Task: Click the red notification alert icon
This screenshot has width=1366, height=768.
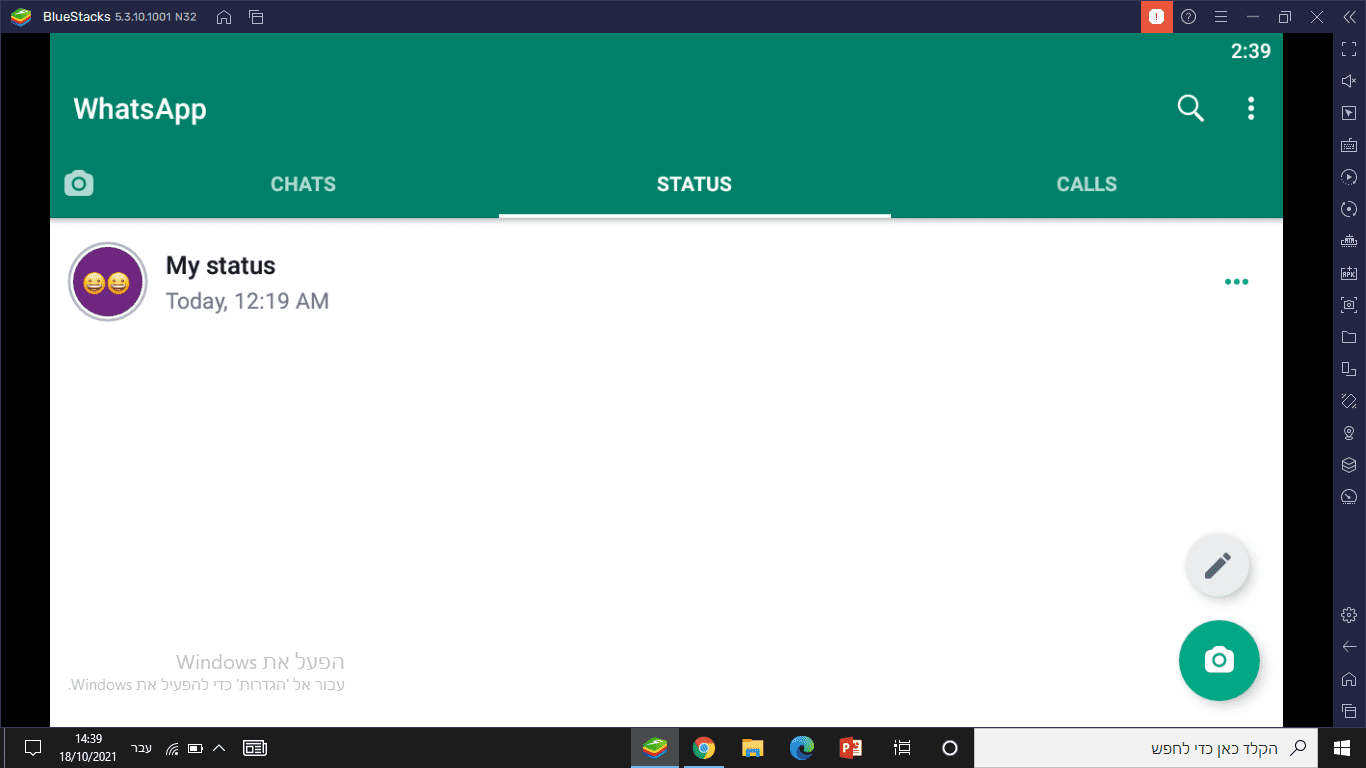Action: pos(1156,17)
